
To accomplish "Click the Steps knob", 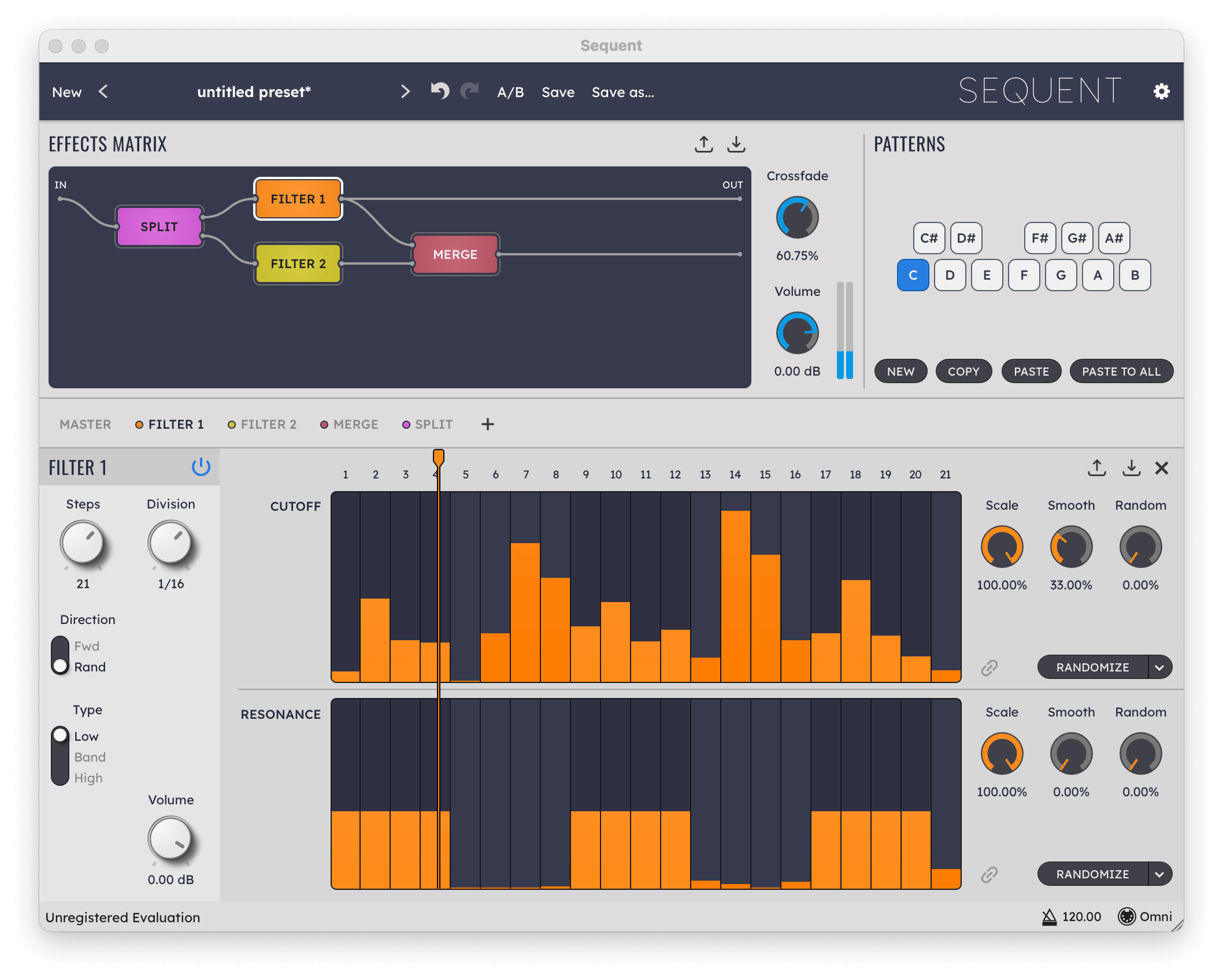I will point(83,543).
